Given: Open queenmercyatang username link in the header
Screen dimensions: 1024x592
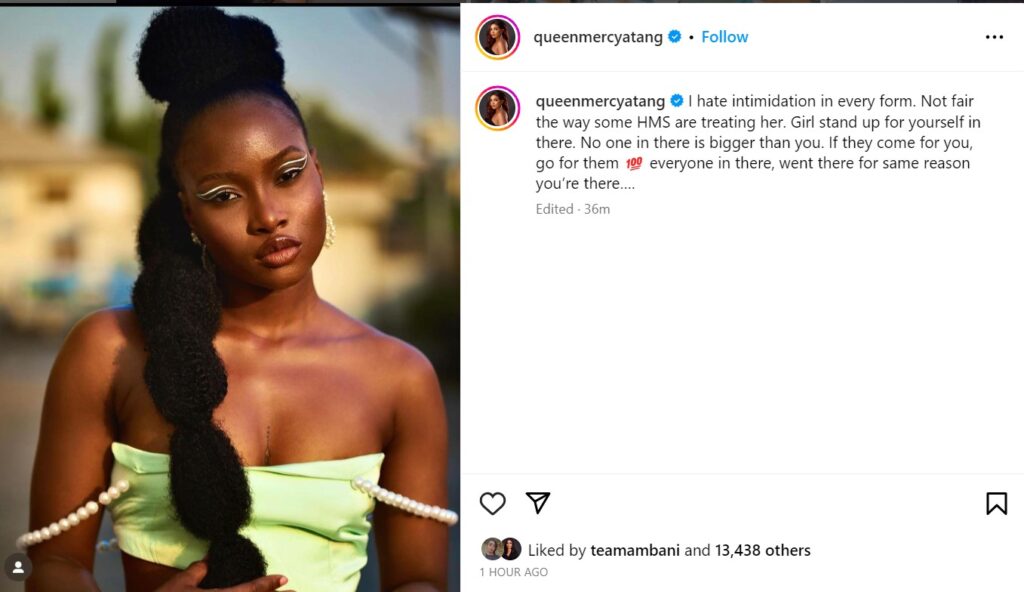Looking at the screenshot, I should click(600, 37).
